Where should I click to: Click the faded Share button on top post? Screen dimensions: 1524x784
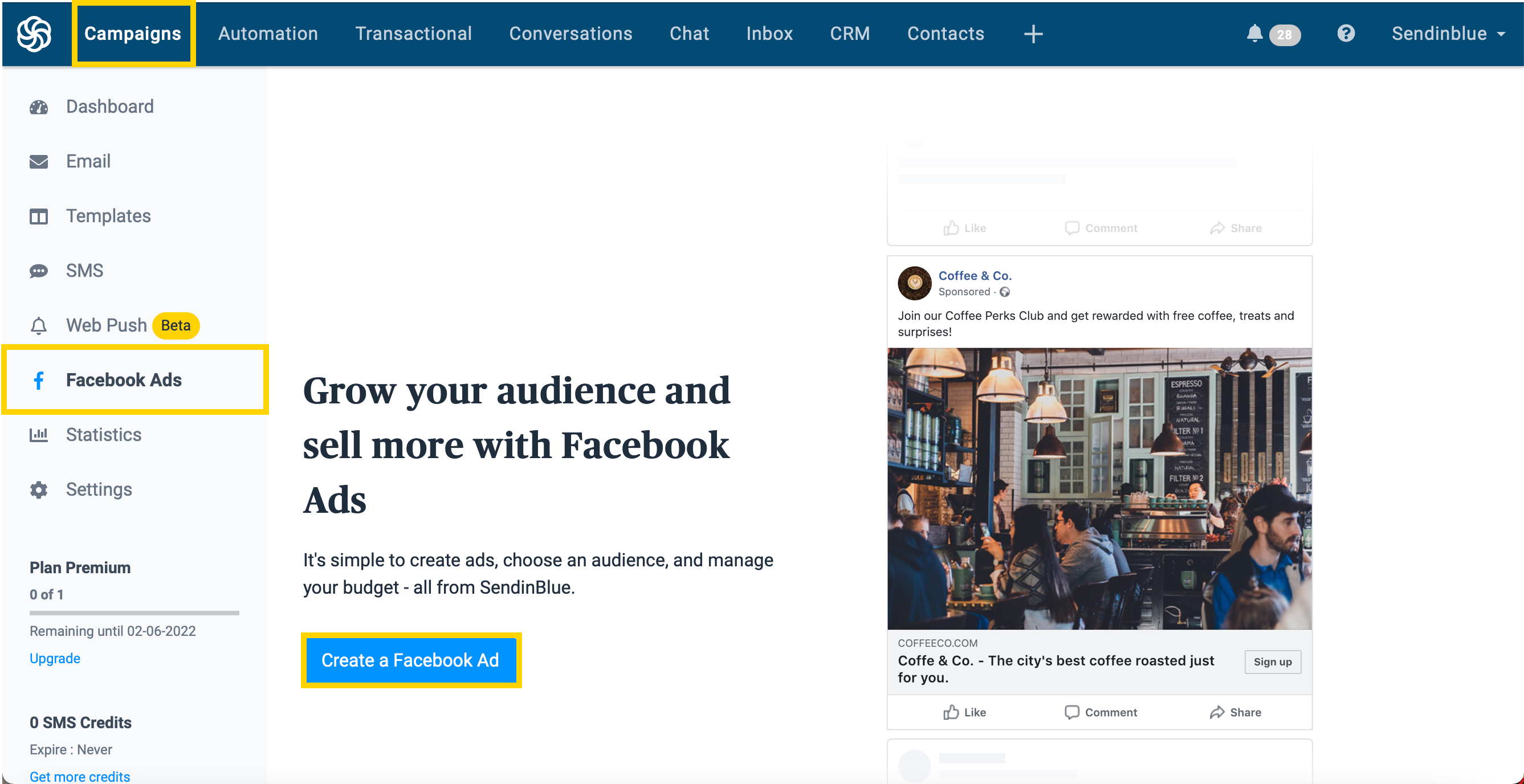click(x=1235, y=228)
